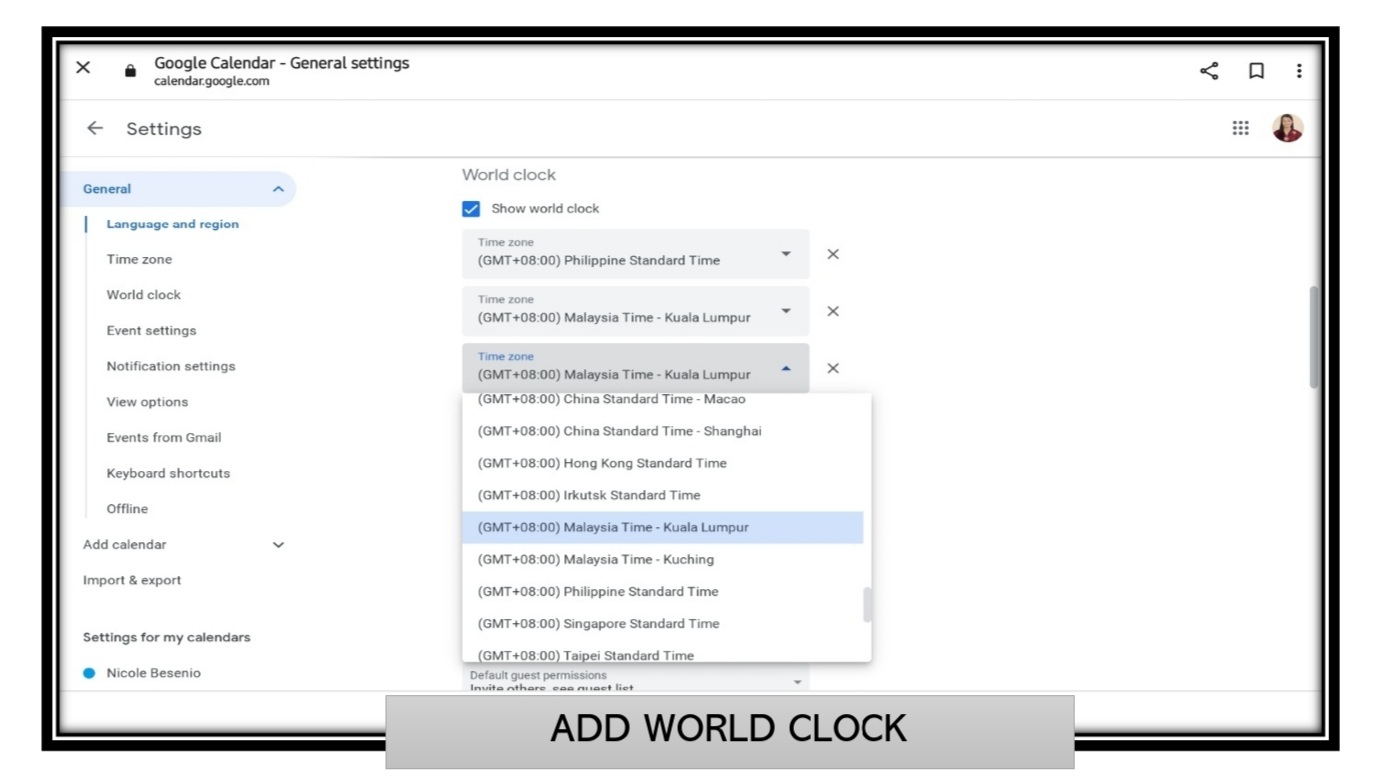Open Notification settings
Screen dimensions: 1375x780
point(171,366)
